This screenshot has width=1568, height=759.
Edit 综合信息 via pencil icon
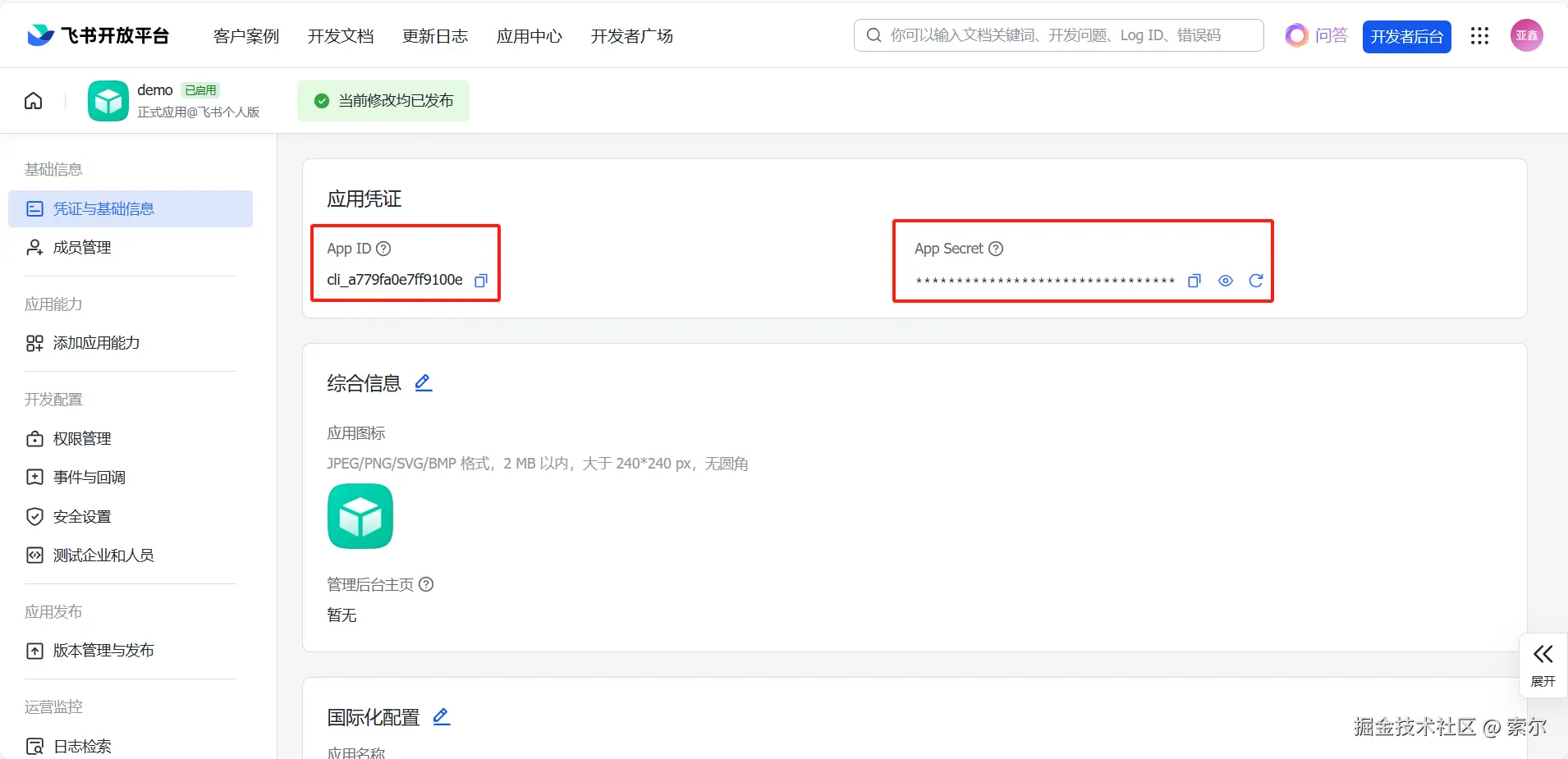tap(424, 383)
